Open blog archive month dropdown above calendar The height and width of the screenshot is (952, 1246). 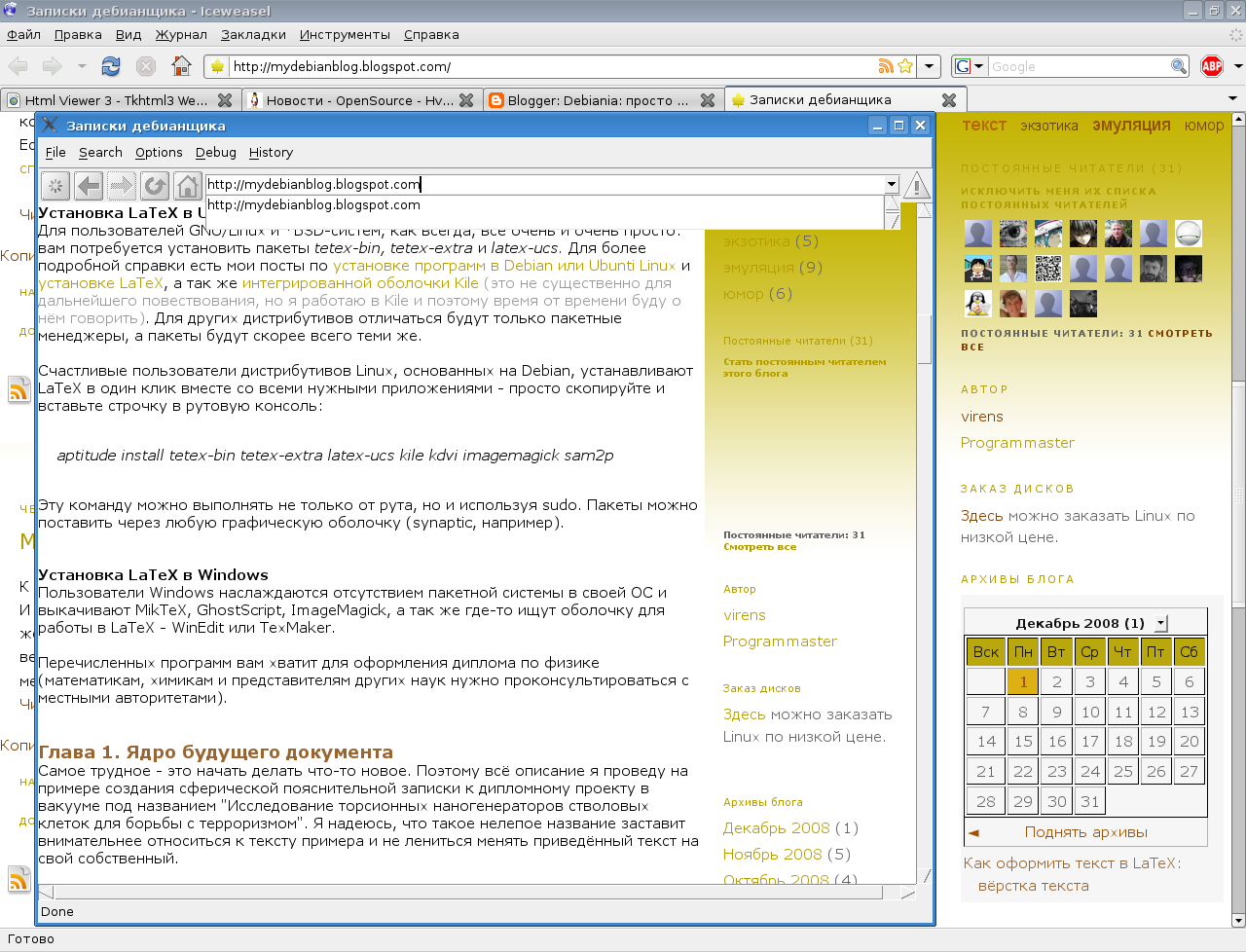coord(1160,623)
